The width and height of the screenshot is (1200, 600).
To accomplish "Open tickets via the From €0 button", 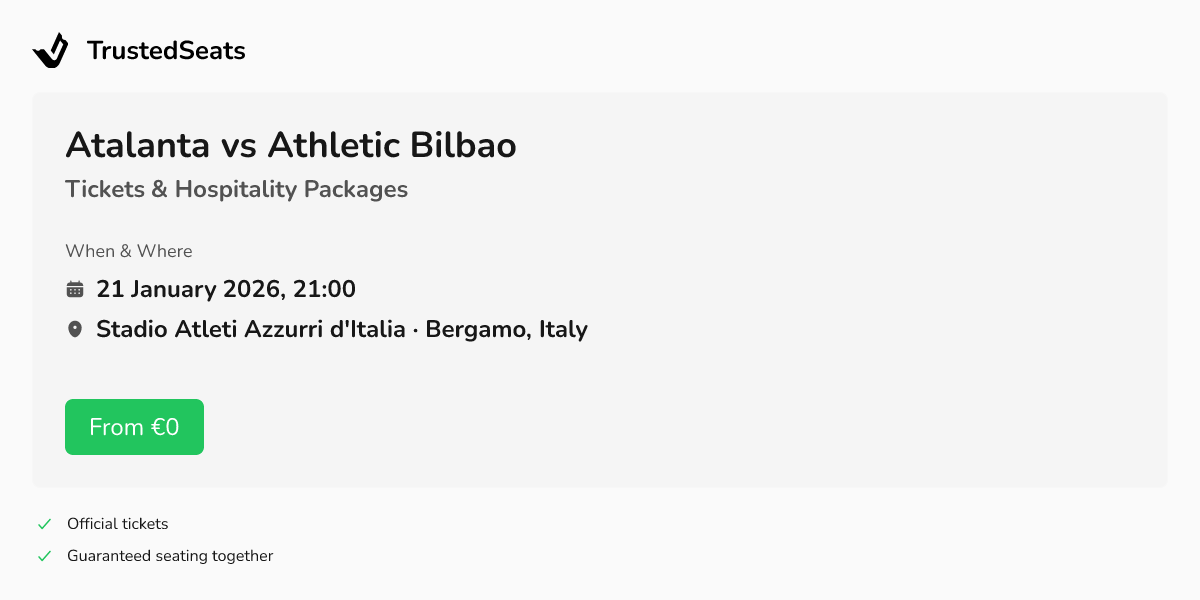I will pos(134,426).
